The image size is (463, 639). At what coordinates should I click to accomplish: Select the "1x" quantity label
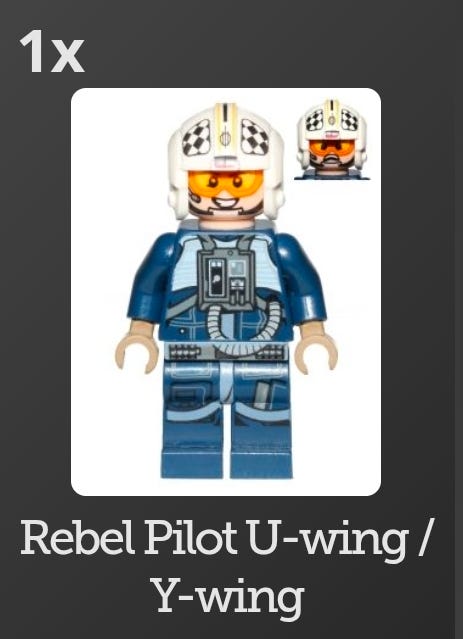click(51, 52)
